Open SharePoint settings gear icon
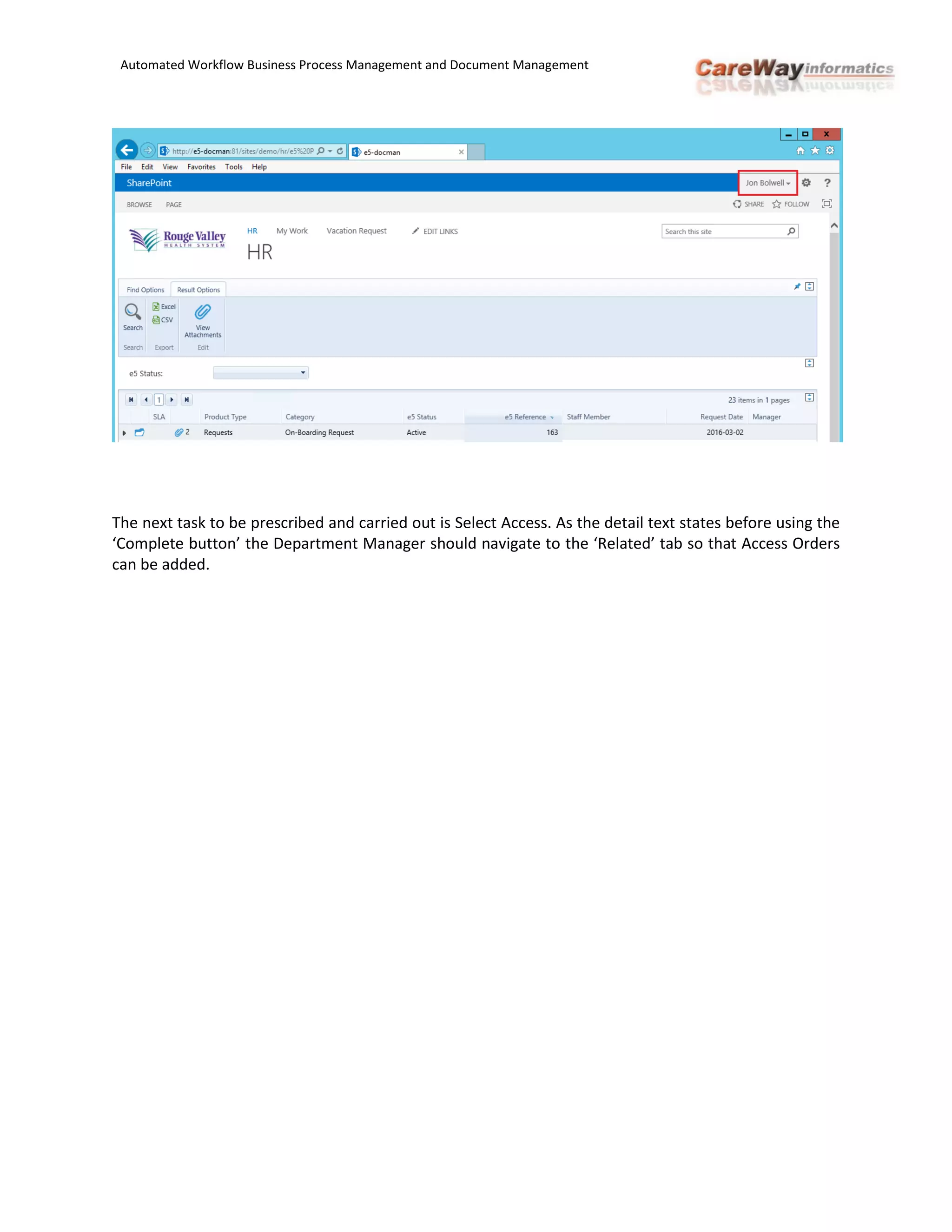952x1232 pixels. coord(807,183)
